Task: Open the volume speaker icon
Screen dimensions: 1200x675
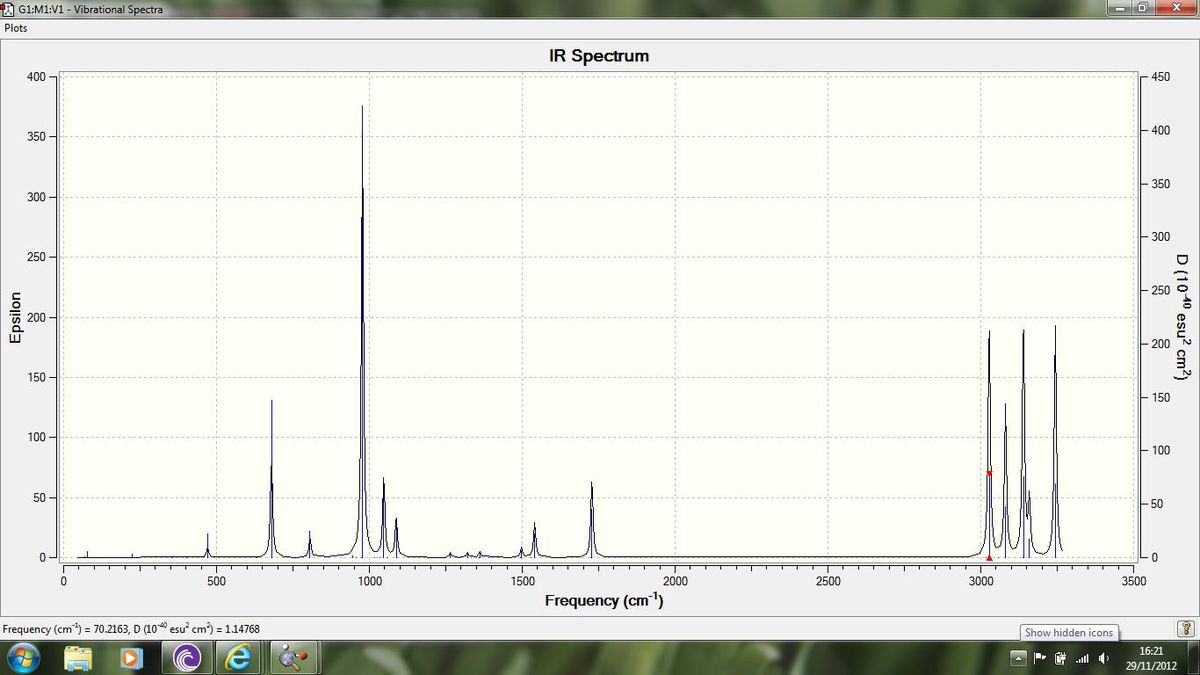Action: [1103, 658]
